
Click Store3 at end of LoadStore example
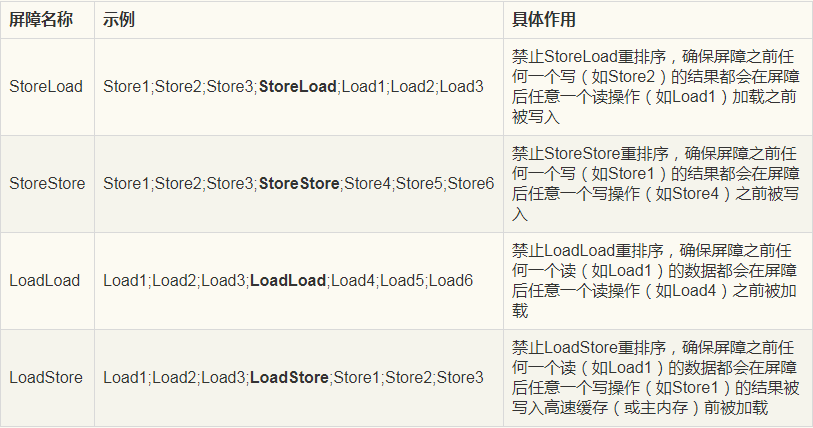pyautogui.click(x=460, y=377)
